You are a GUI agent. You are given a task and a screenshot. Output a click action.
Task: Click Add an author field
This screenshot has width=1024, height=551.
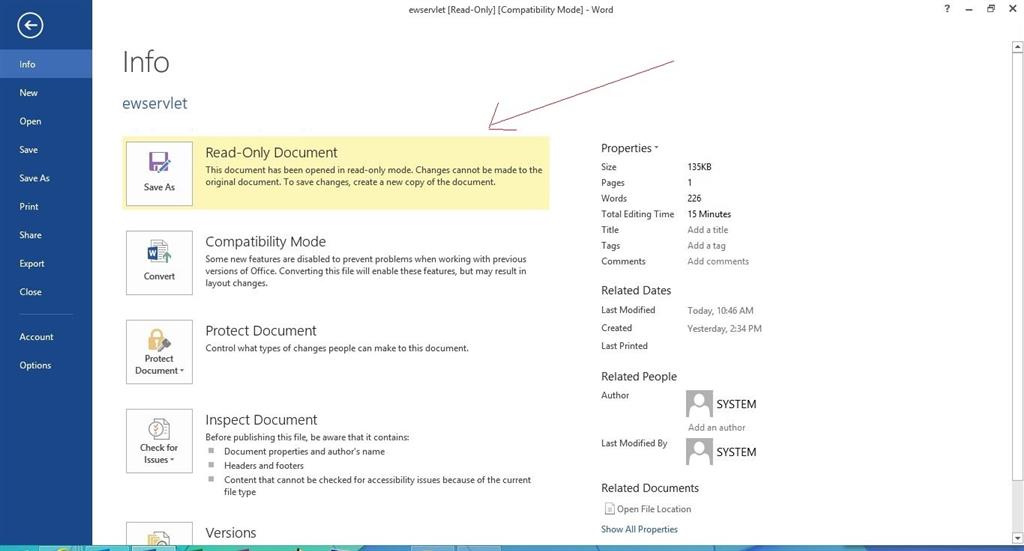[x=716, y=427]
